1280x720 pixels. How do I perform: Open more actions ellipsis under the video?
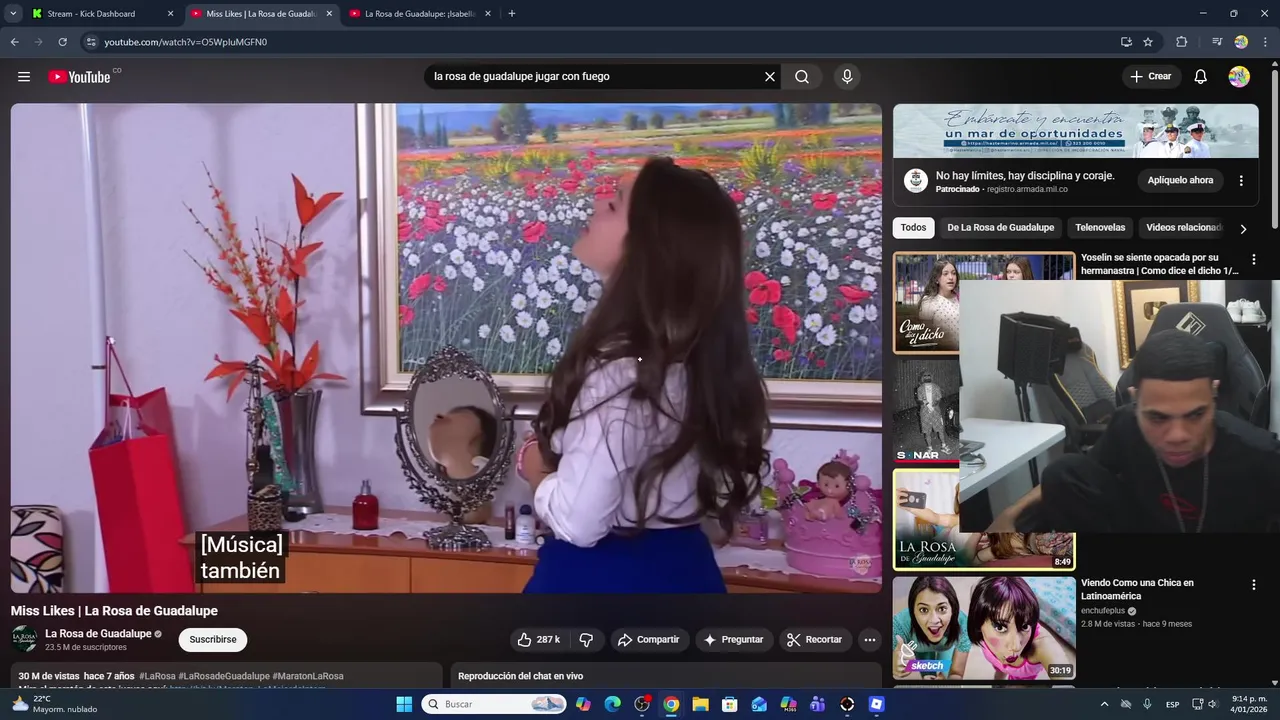point(870,640)
